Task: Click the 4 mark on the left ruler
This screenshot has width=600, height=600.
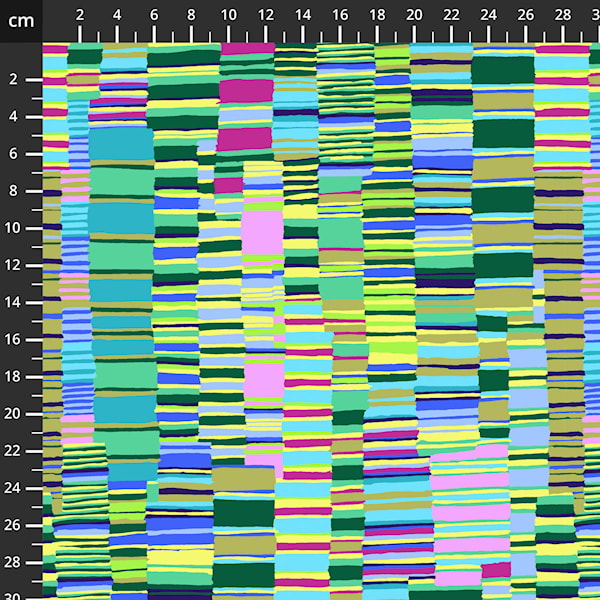Action: tap(16, 117)
